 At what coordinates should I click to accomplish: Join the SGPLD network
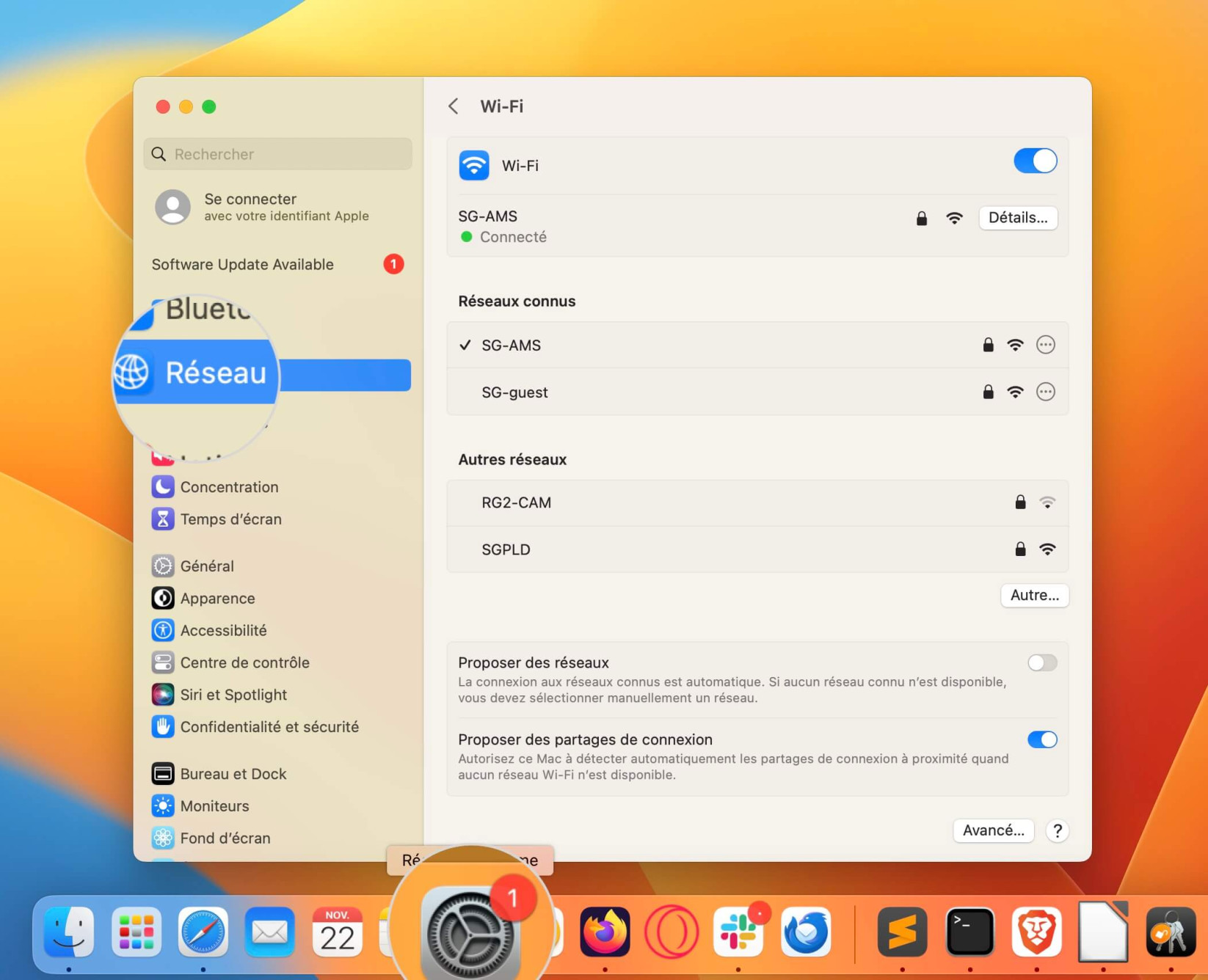coord(757,549)
